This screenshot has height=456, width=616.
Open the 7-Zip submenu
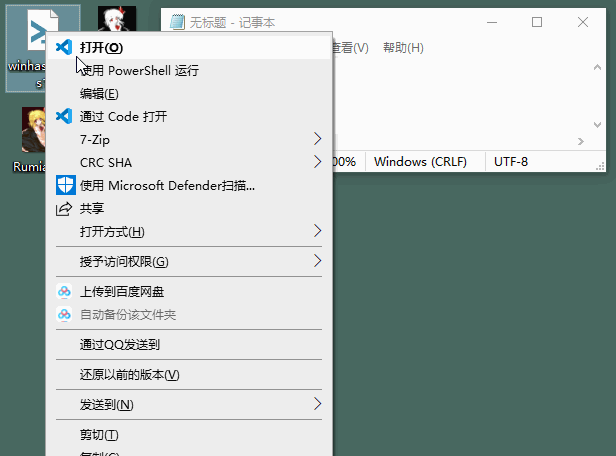click(x=189, y=139)
